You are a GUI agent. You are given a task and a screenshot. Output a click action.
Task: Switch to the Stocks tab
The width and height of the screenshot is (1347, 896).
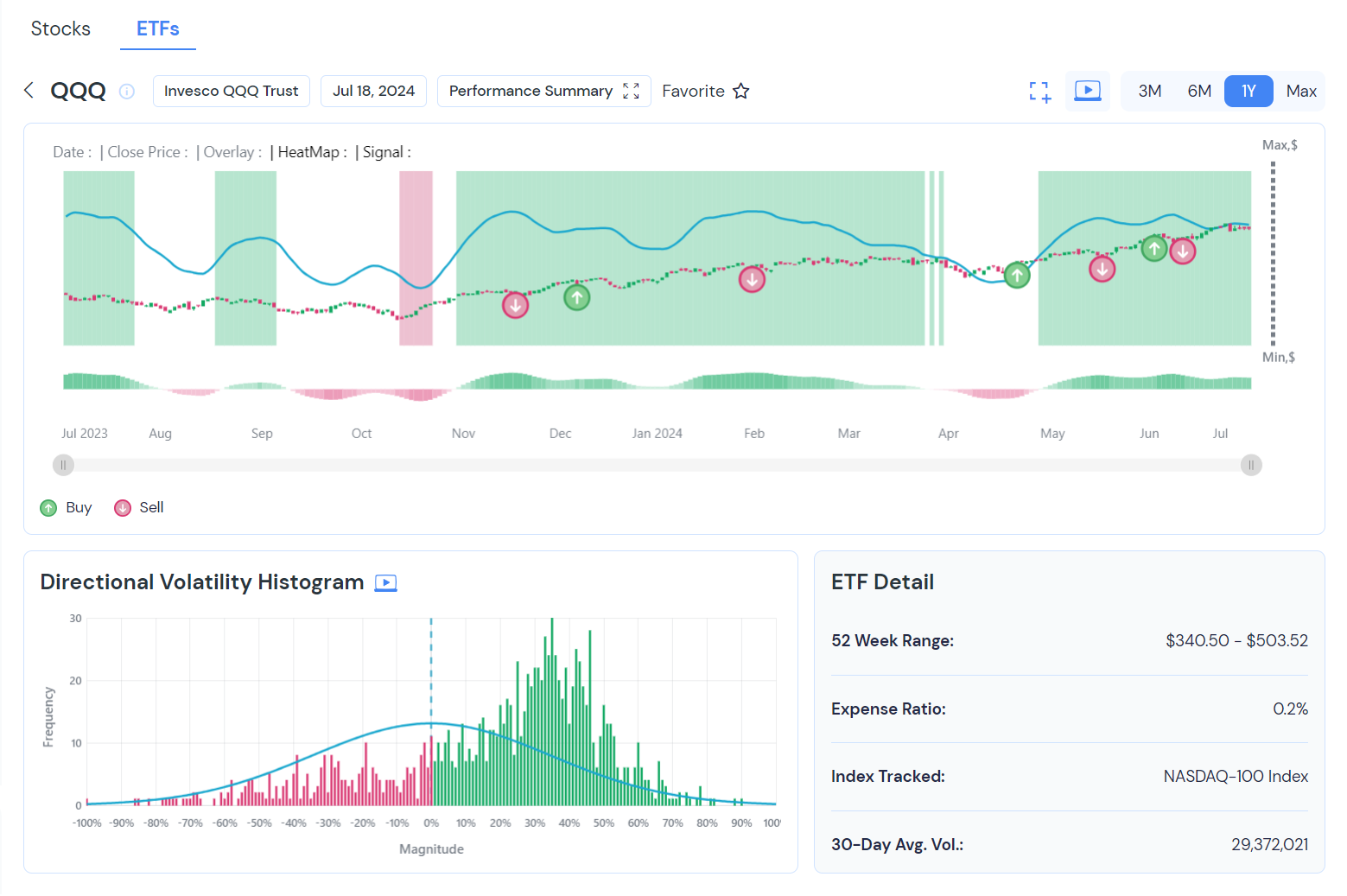pyautogui.click(x=60, y=29)
